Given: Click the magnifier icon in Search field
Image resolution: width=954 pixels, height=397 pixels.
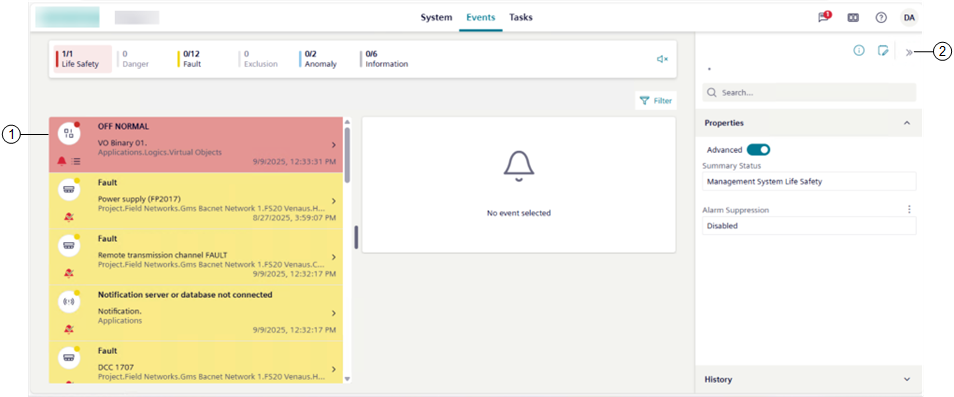Looking at the screenshot, I should [x=712, y=93].
